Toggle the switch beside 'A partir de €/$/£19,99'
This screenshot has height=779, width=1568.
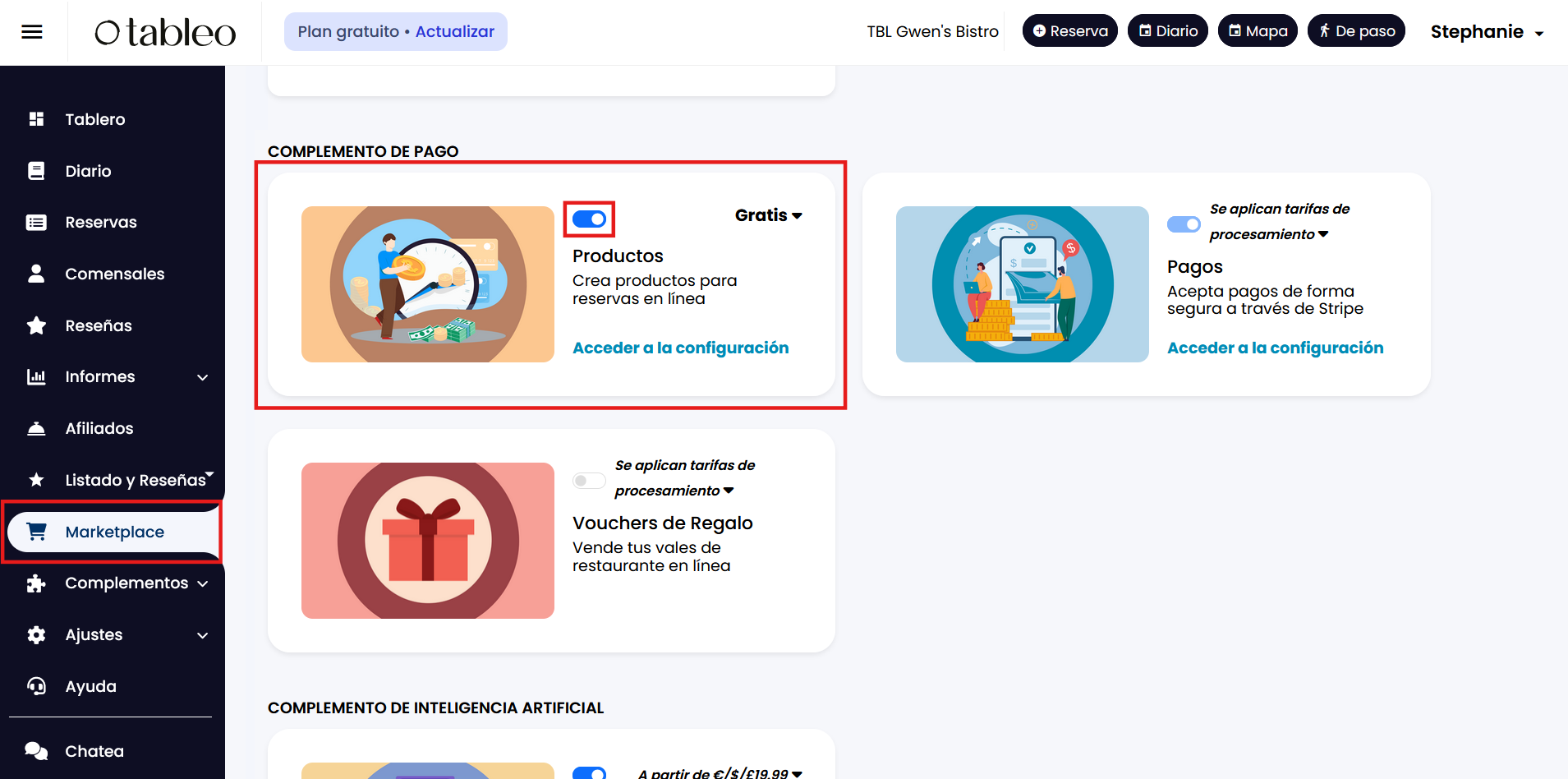589,773
